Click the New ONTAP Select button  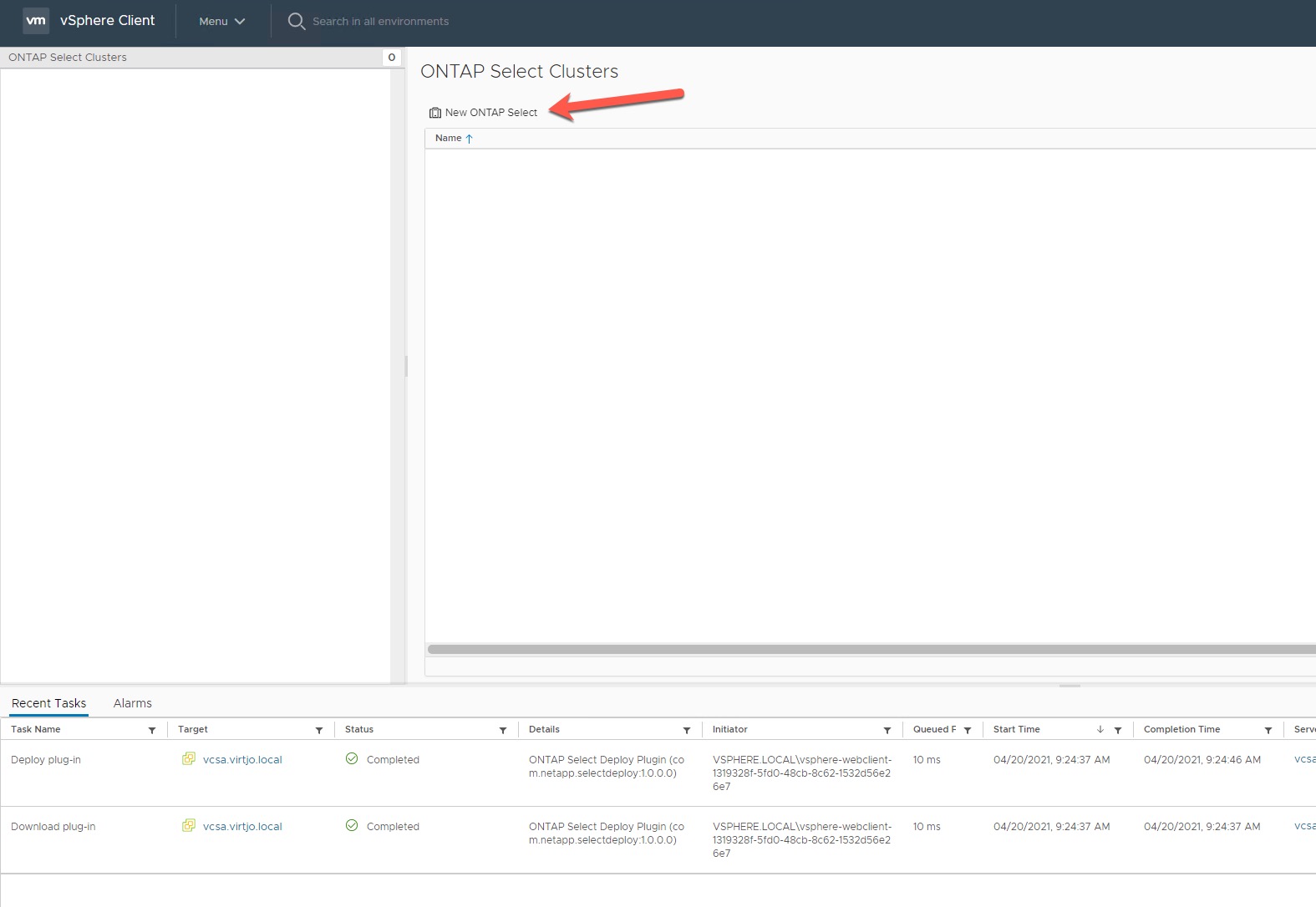point(483,113)
